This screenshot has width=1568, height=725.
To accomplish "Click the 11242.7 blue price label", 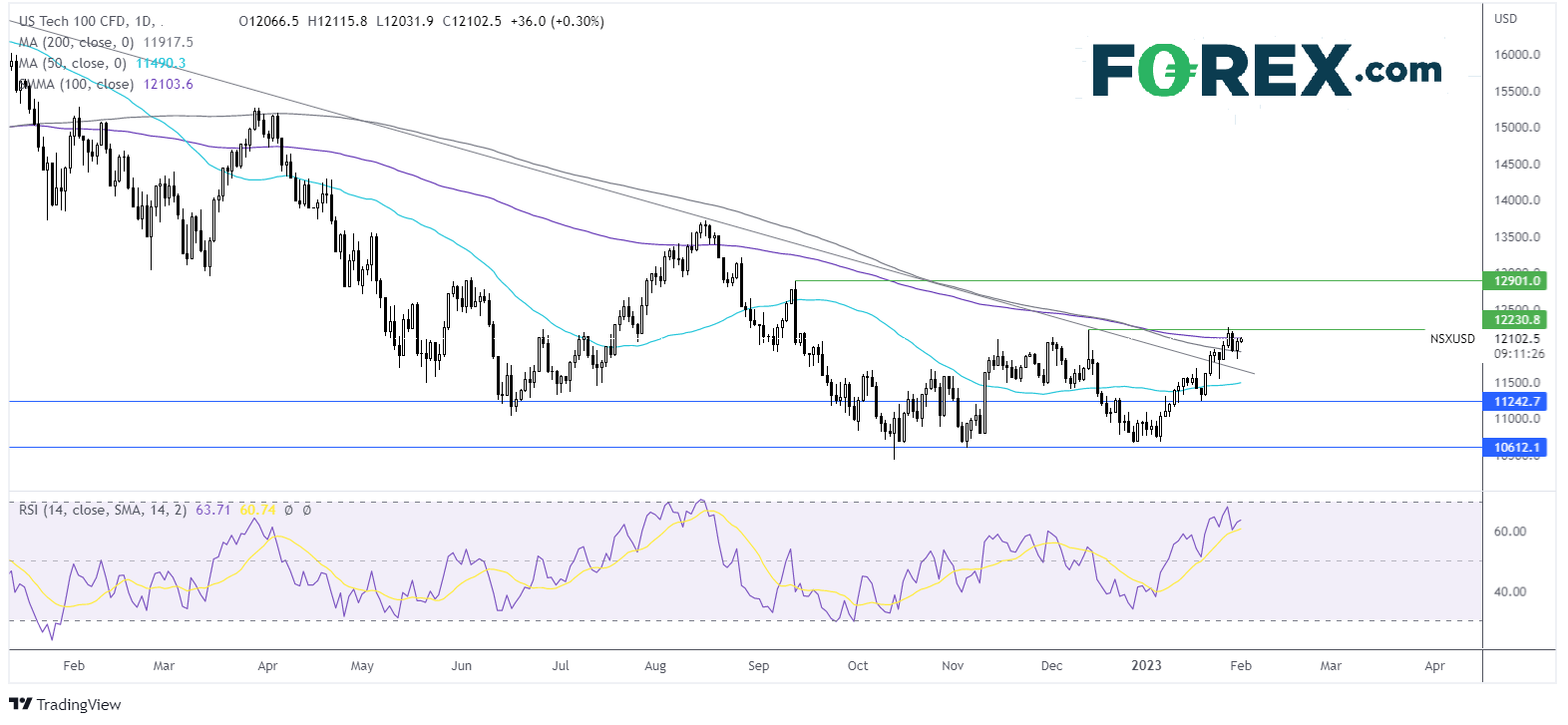I will click(x=1517, y=402).
